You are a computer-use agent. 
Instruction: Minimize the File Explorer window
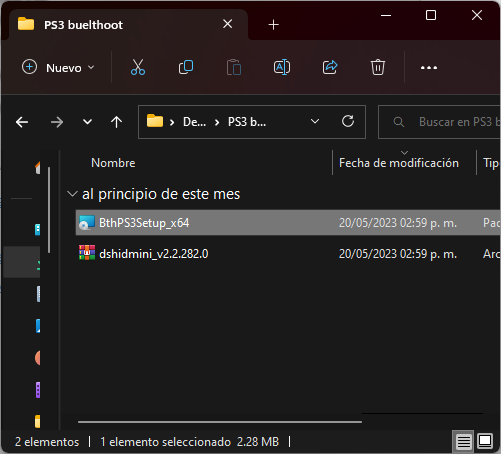click(x=386, y=15)
